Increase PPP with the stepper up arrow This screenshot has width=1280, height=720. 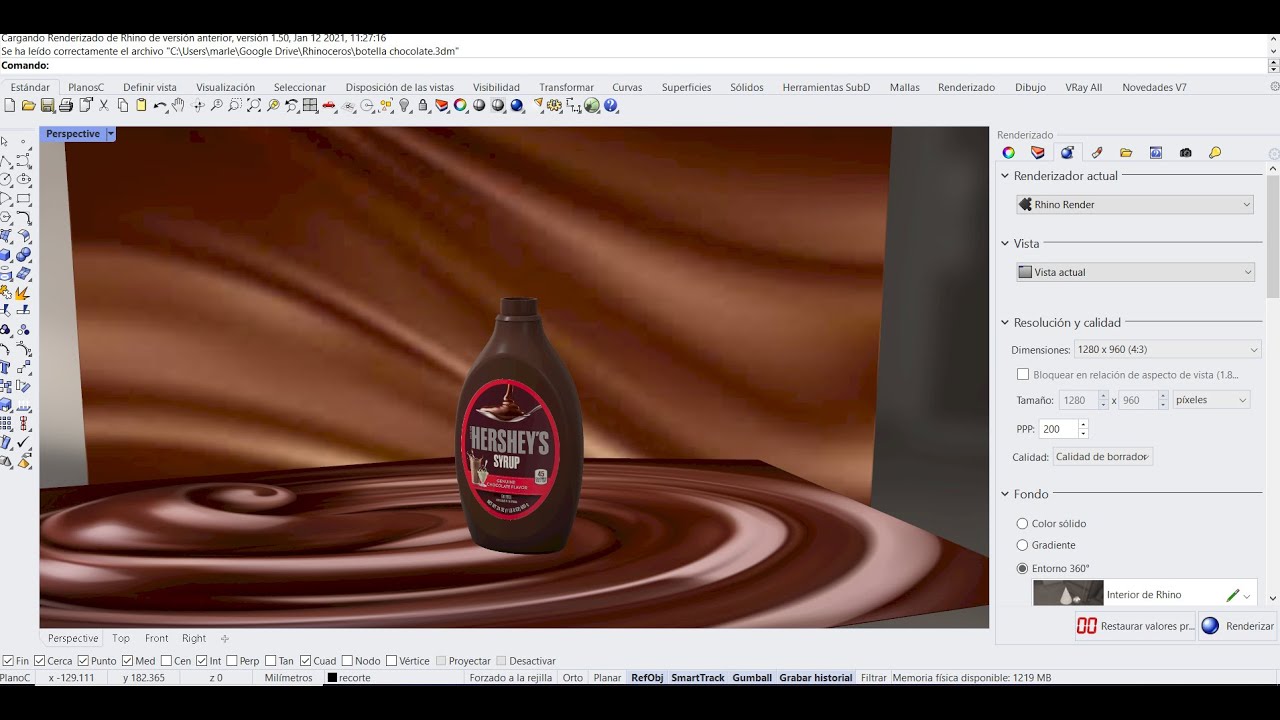point(1083,424)
